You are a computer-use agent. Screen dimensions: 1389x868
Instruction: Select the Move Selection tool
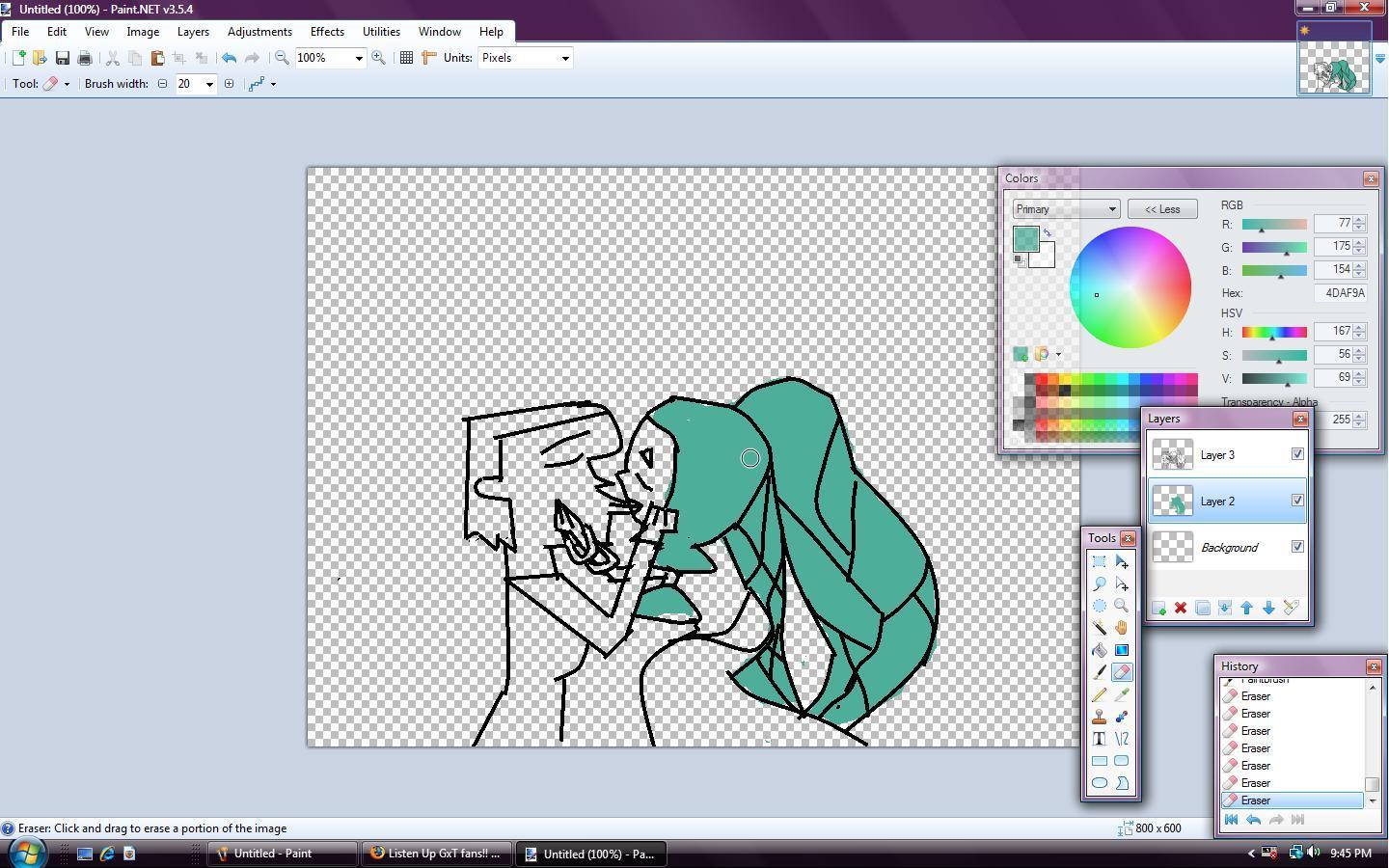(1122, 583)
